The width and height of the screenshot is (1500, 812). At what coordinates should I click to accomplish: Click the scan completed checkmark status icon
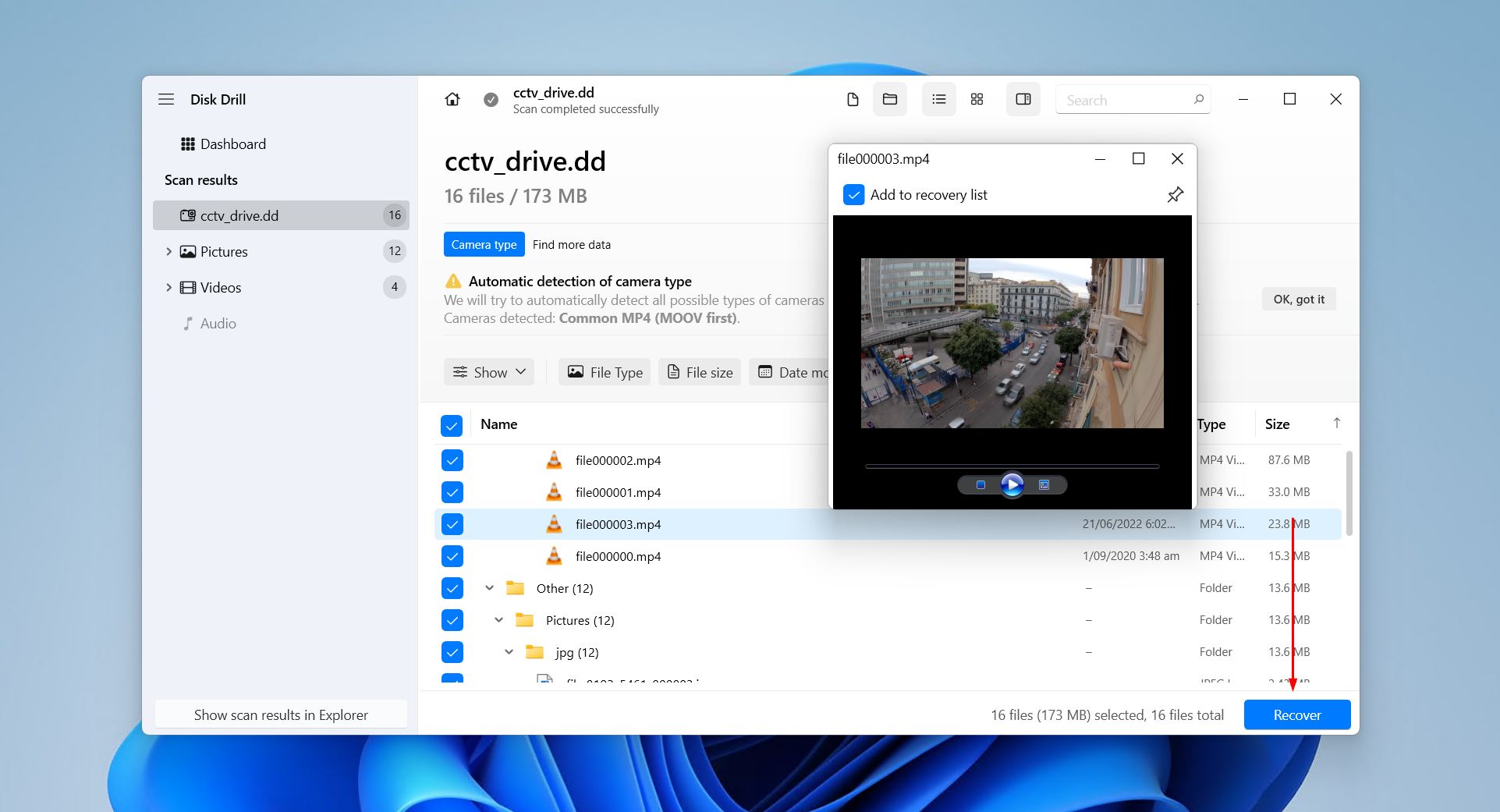pyautogui.click(x=491, y=100)
